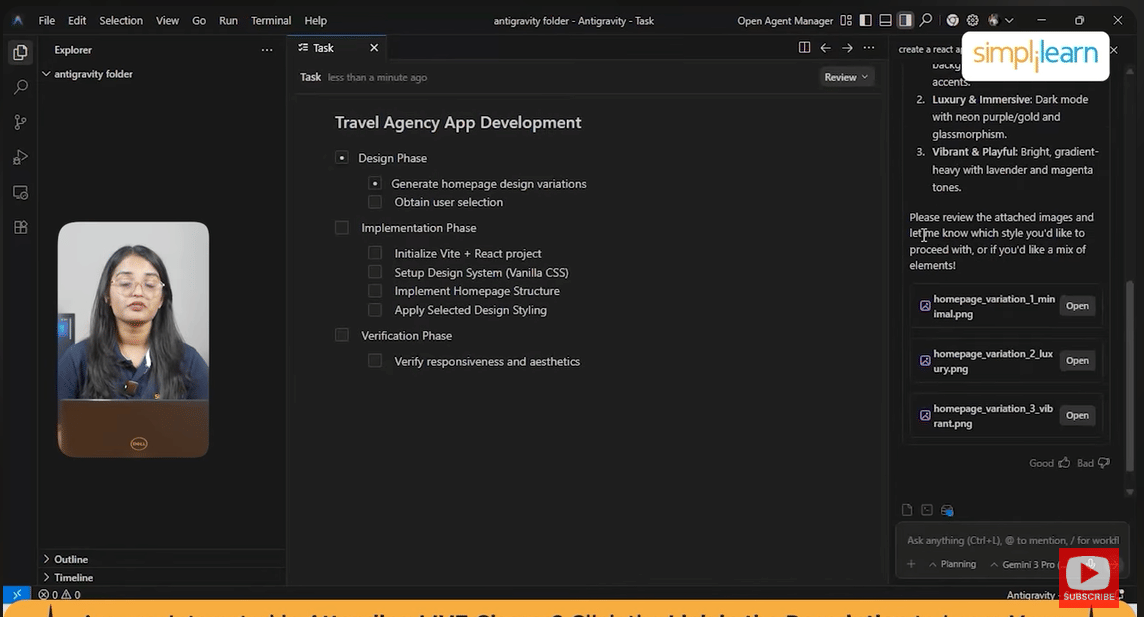Open homepage_variation_2_luxury.png with Open button
The image size is (1144, 617).
1077,361
